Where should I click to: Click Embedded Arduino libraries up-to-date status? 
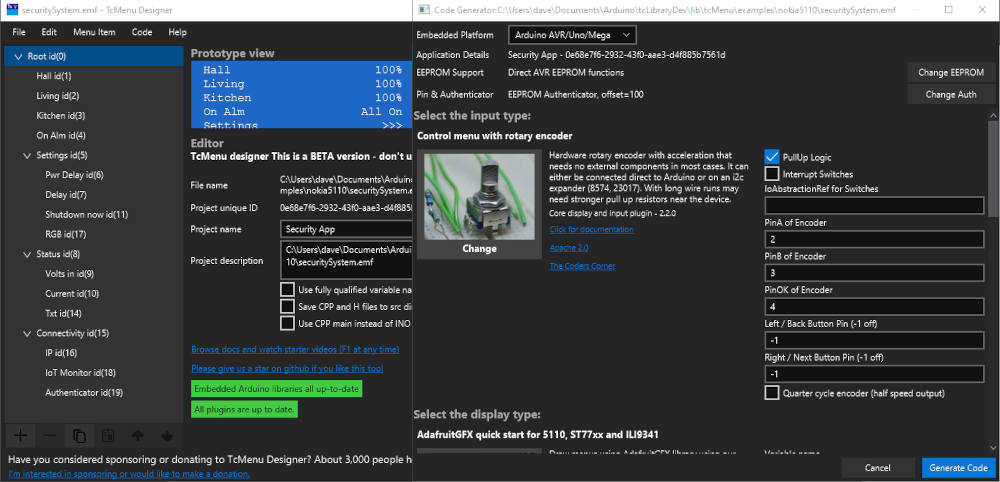click(277, 389)
